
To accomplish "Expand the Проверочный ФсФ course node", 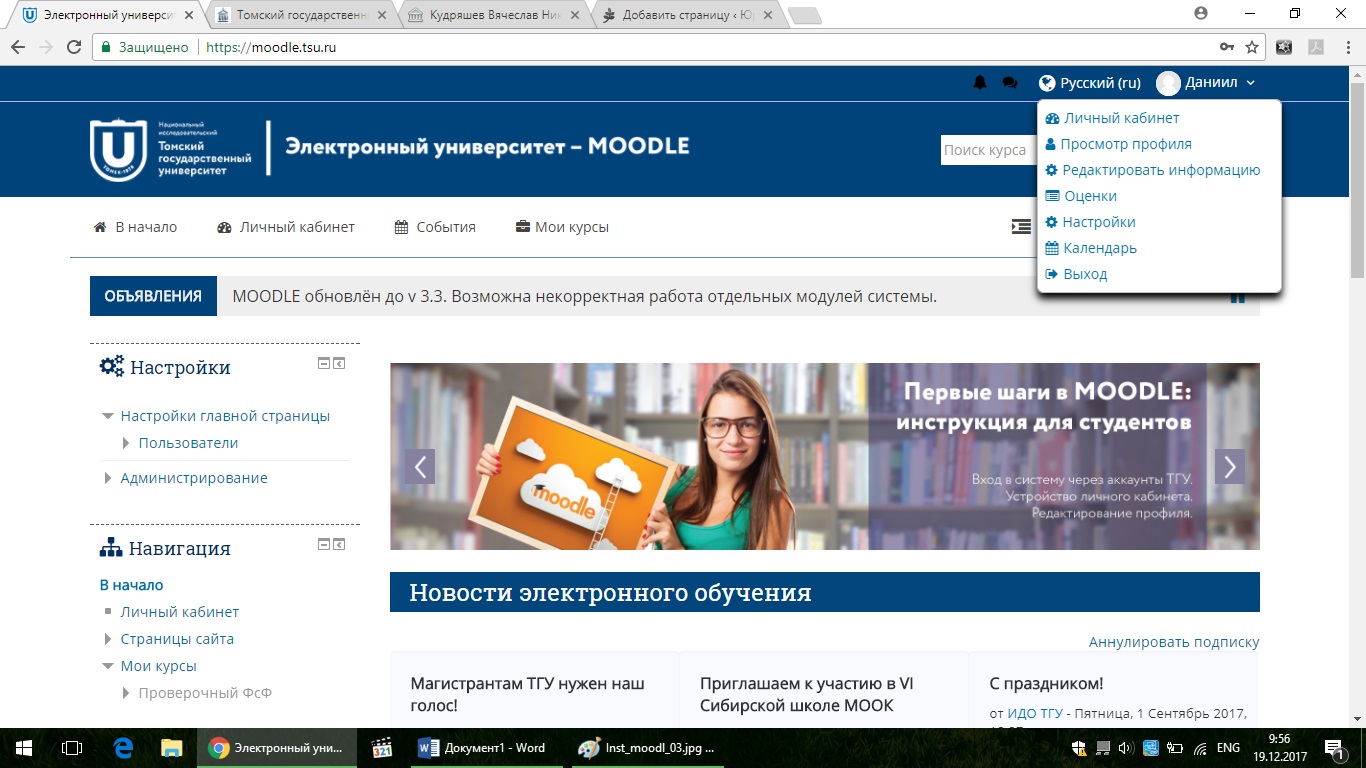I will coord(126,693).
